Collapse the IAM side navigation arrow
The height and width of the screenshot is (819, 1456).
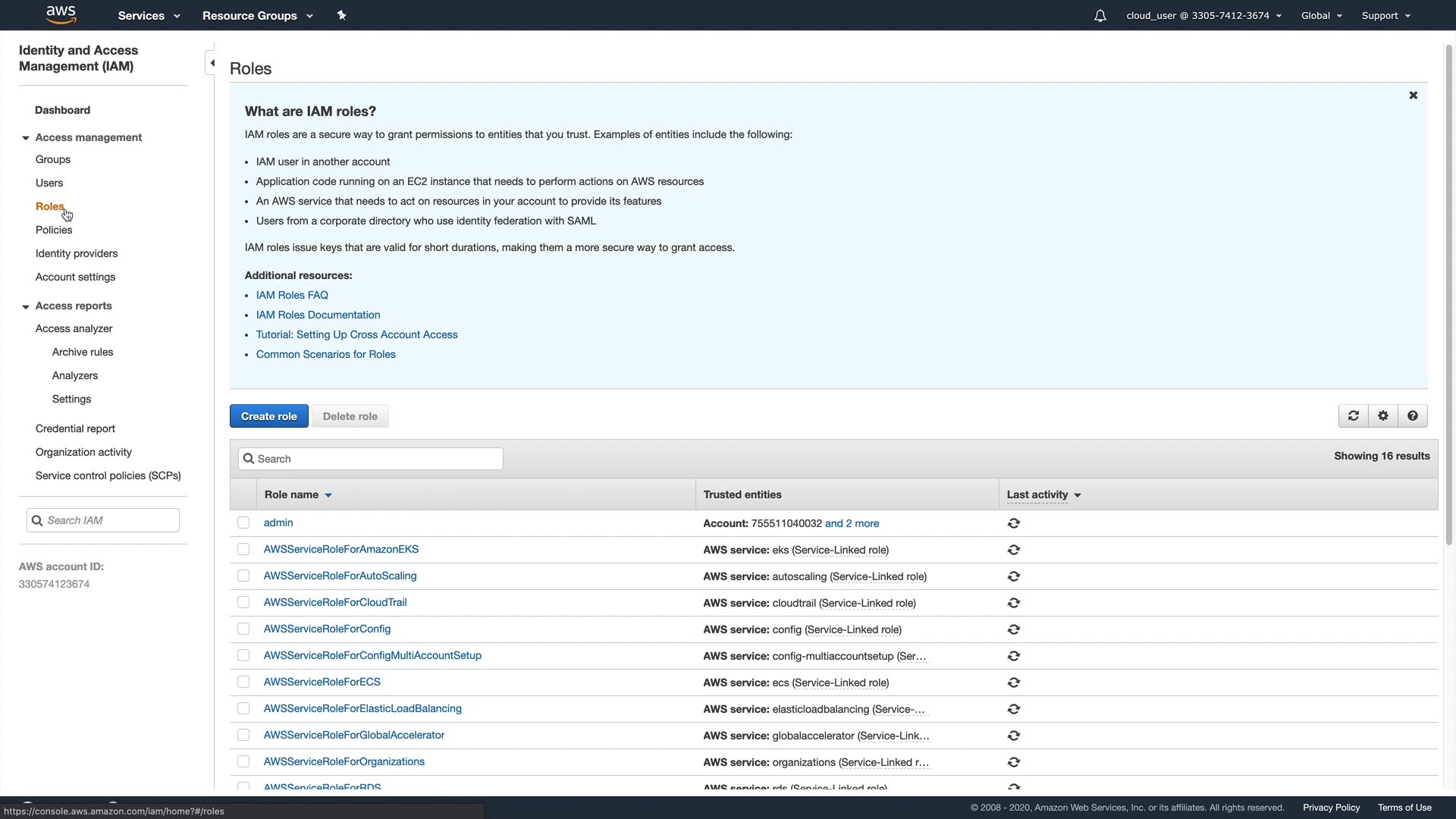(x=212, y=63)
